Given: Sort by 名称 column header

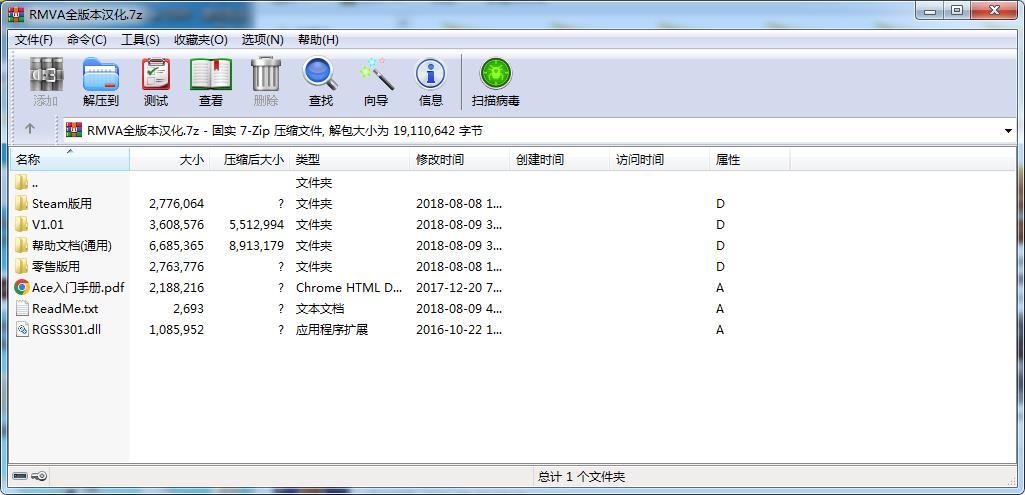Looking at the screenshot, I should coord(69,160).
